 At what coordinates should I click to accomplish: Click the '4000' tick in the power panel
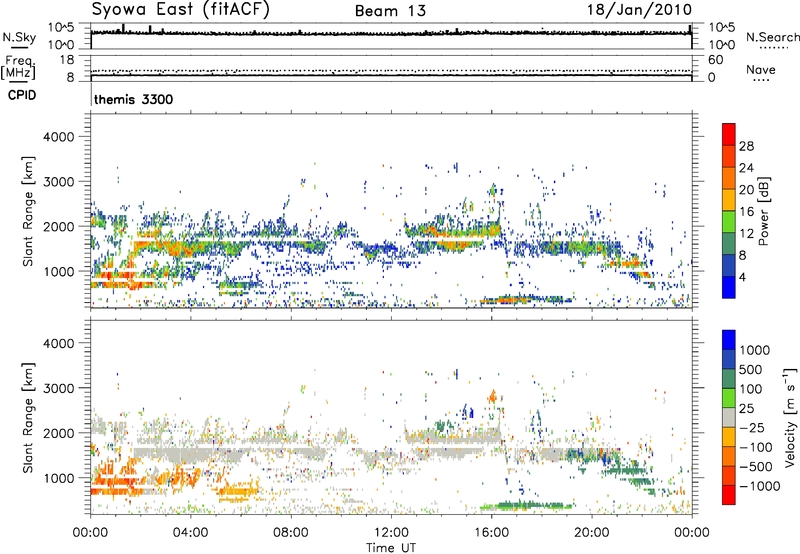[x=58, y=137]
